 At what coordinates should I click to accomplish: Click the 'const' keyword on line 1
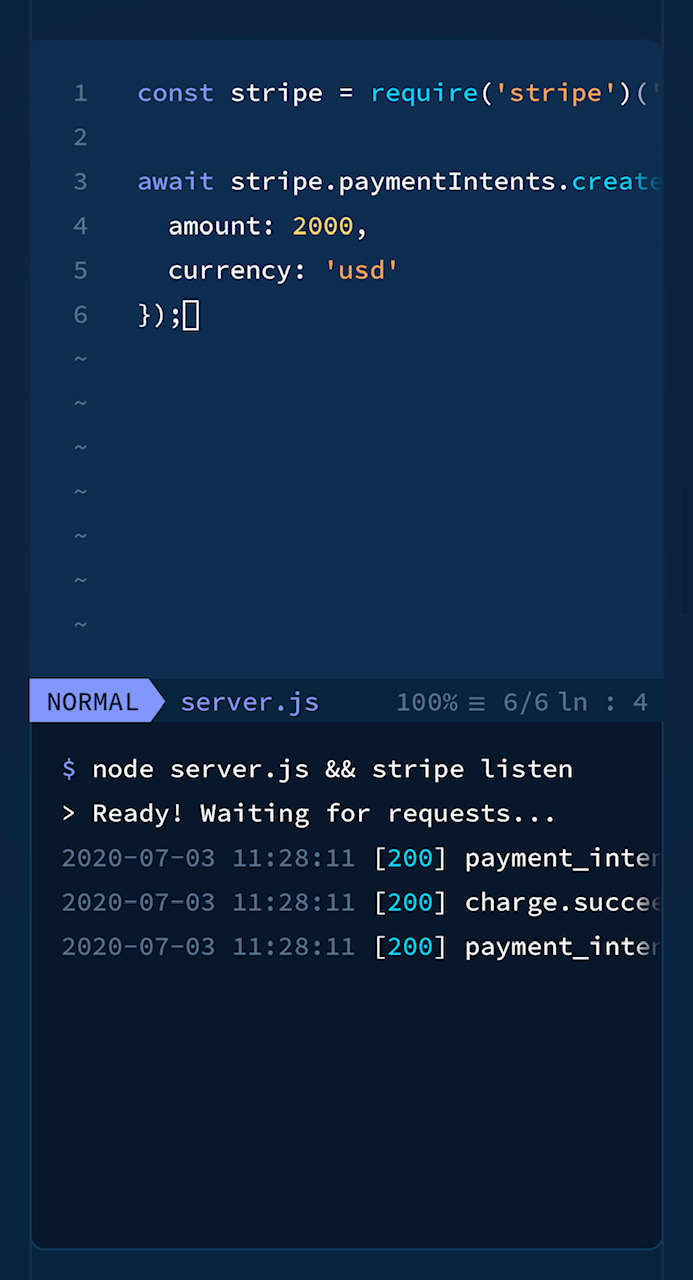[x=175, y=93]
